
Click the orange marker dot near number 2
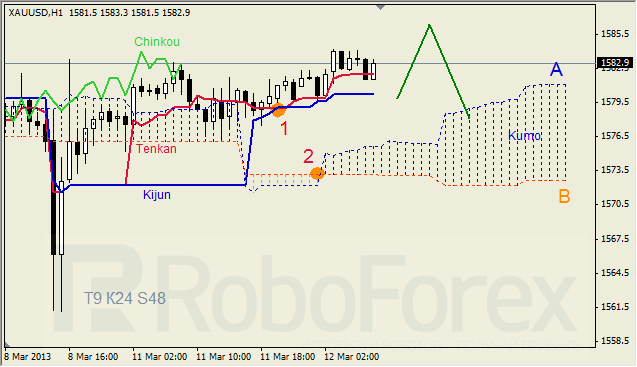click(317, 174)
